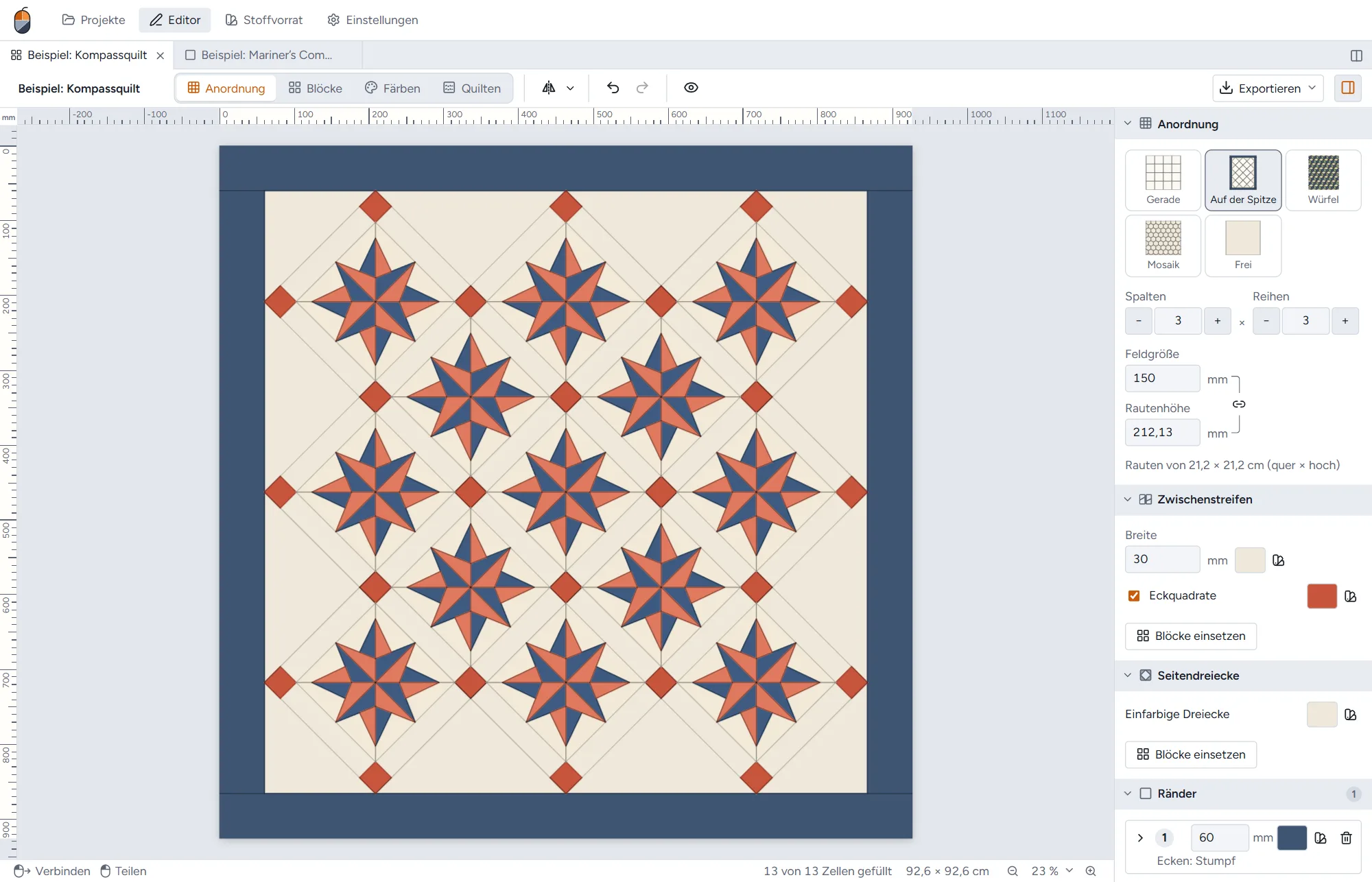Select the Blöcke mode tab
The image size is (1372, 882).
coord(316,88)
